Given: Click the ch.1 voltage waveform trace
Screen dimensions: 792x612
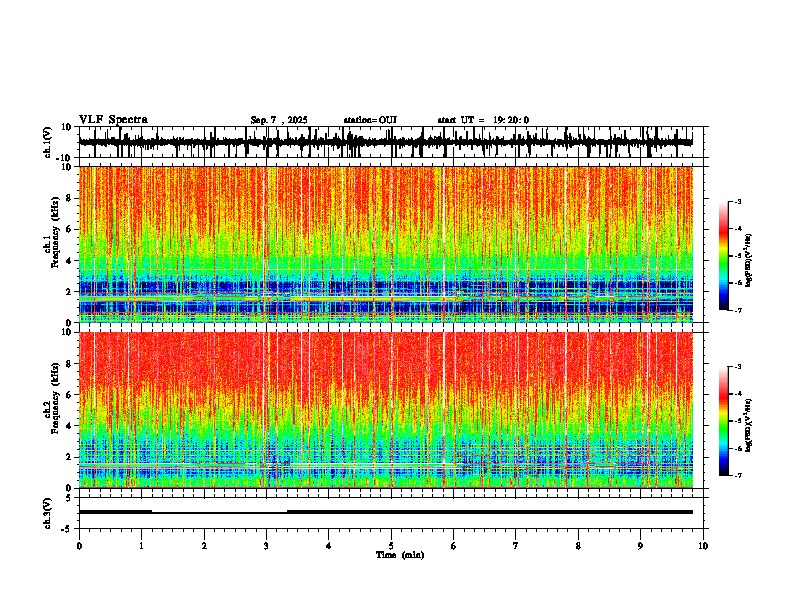Looking at the screenshot, I should tap(386, 142).
